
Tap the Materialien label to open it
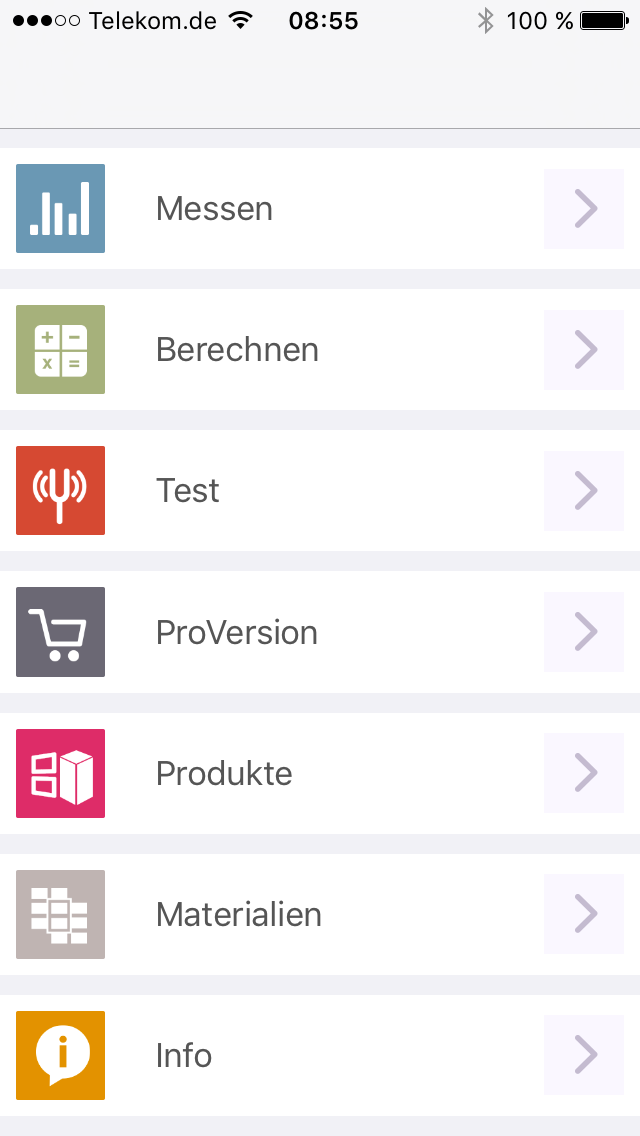[x=238, y=914]
